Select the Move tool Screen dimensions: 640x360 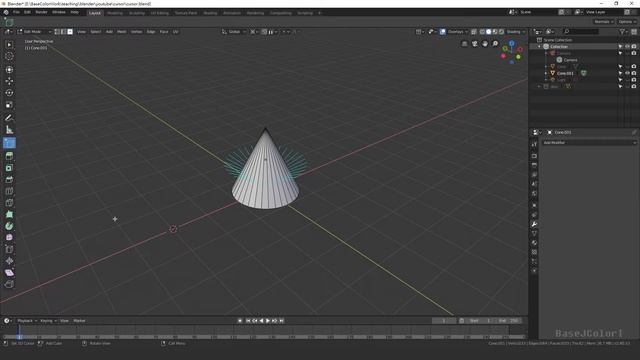9,81
